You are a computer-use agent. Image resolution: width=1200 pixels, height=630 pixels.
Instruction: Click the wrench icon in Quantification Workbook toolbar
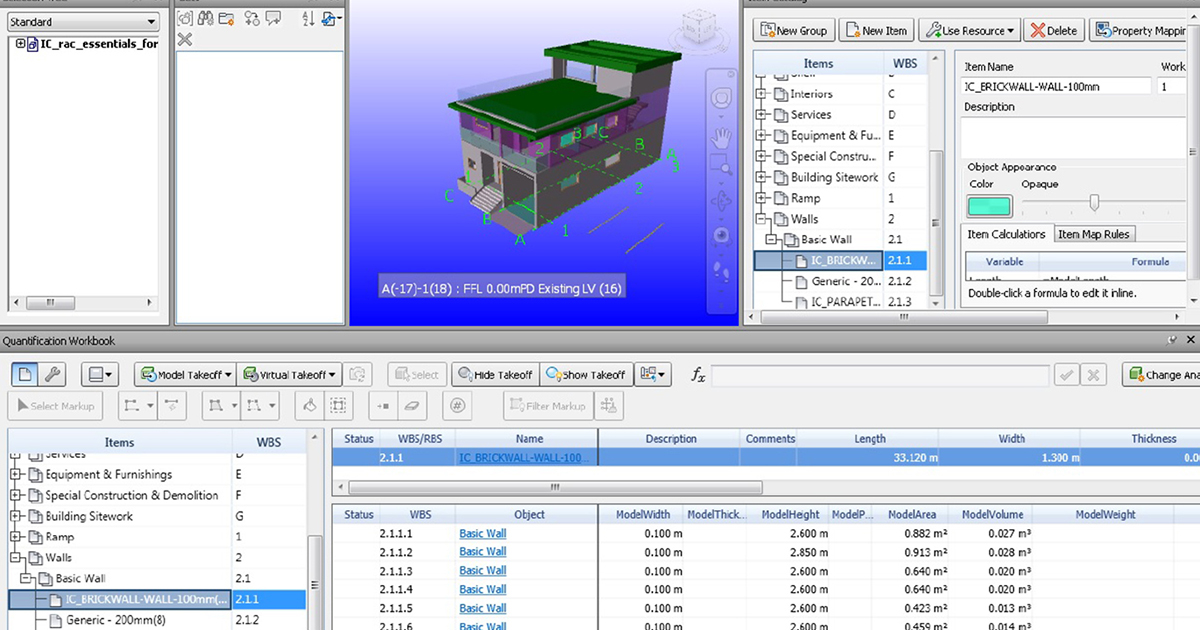52,375
